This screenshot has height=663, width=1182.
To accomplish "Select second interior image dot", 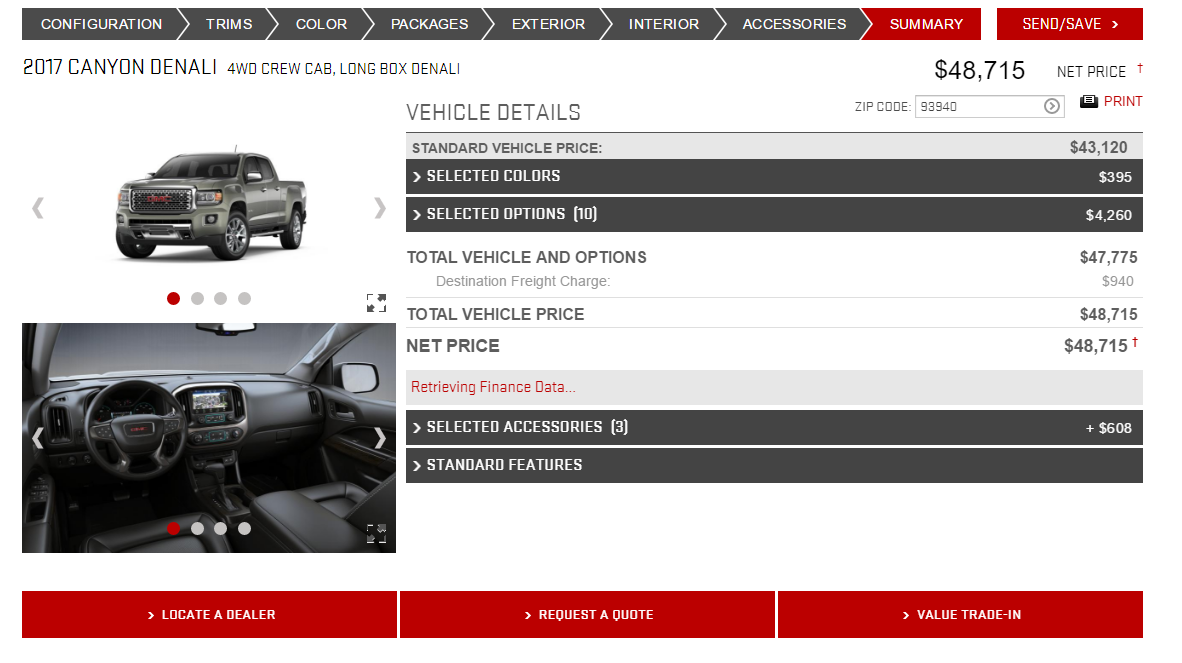I will (198, 528).
